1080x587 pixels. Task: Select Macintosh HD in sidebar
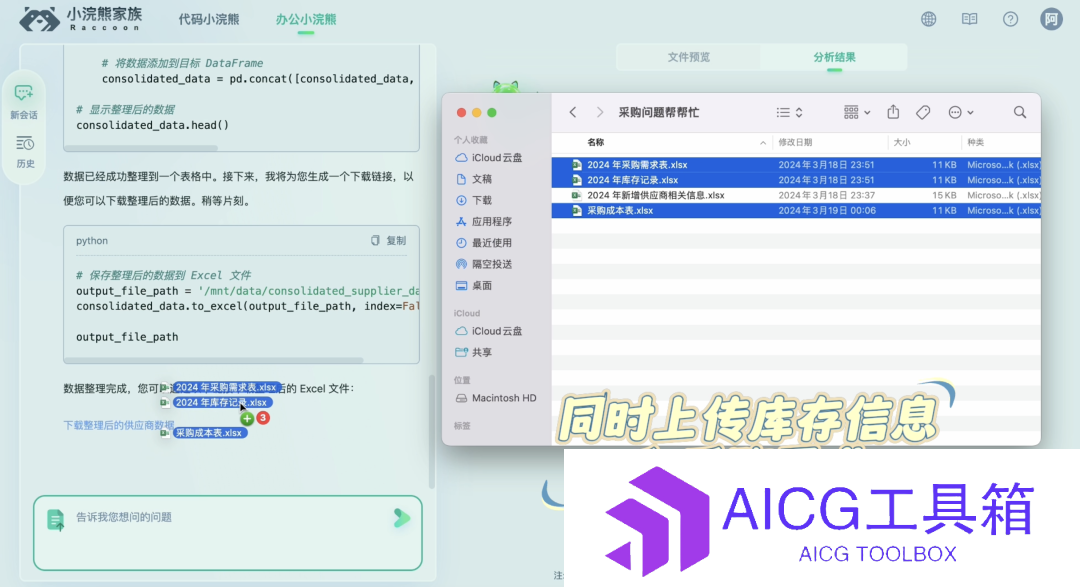[496, 398]
